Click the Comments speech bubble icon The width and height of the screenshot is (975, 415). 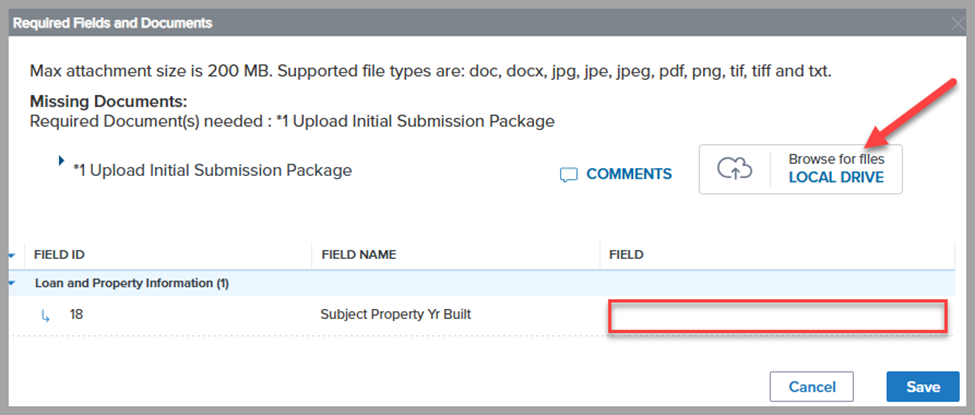tap(569, 175)
